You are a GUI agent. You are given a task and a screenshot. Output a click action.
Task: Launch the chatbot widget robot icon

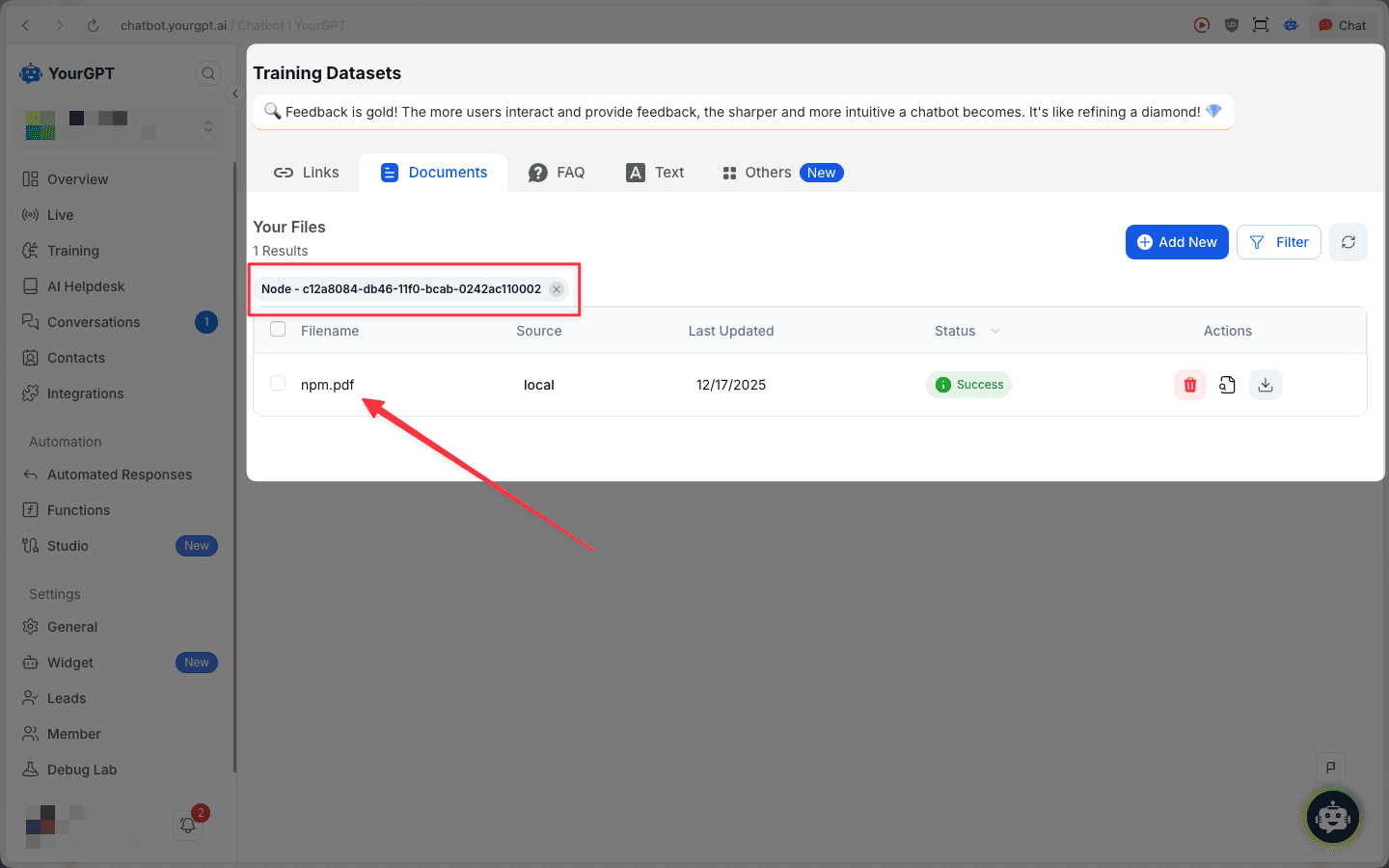pos(1331,817)
